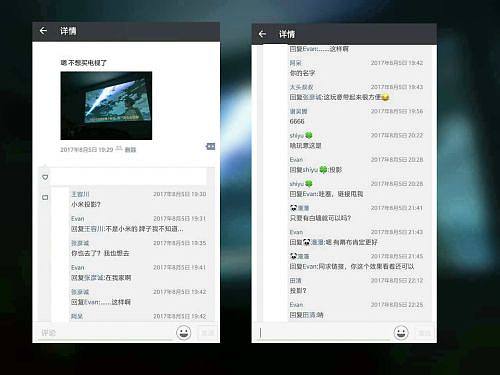Tap the post timestamp 2017年8月5日 19:29
The width and height of the screenshot is (500, 375).
coord(87,150)
